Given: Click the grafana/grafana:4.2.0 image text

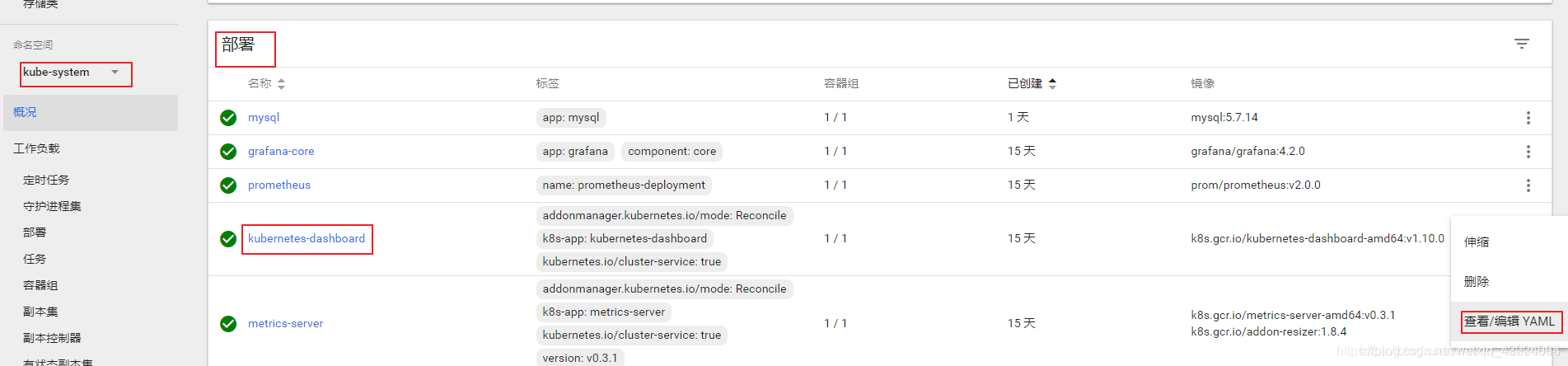Looking at the screenshot, I should [x=1247, y=151].
